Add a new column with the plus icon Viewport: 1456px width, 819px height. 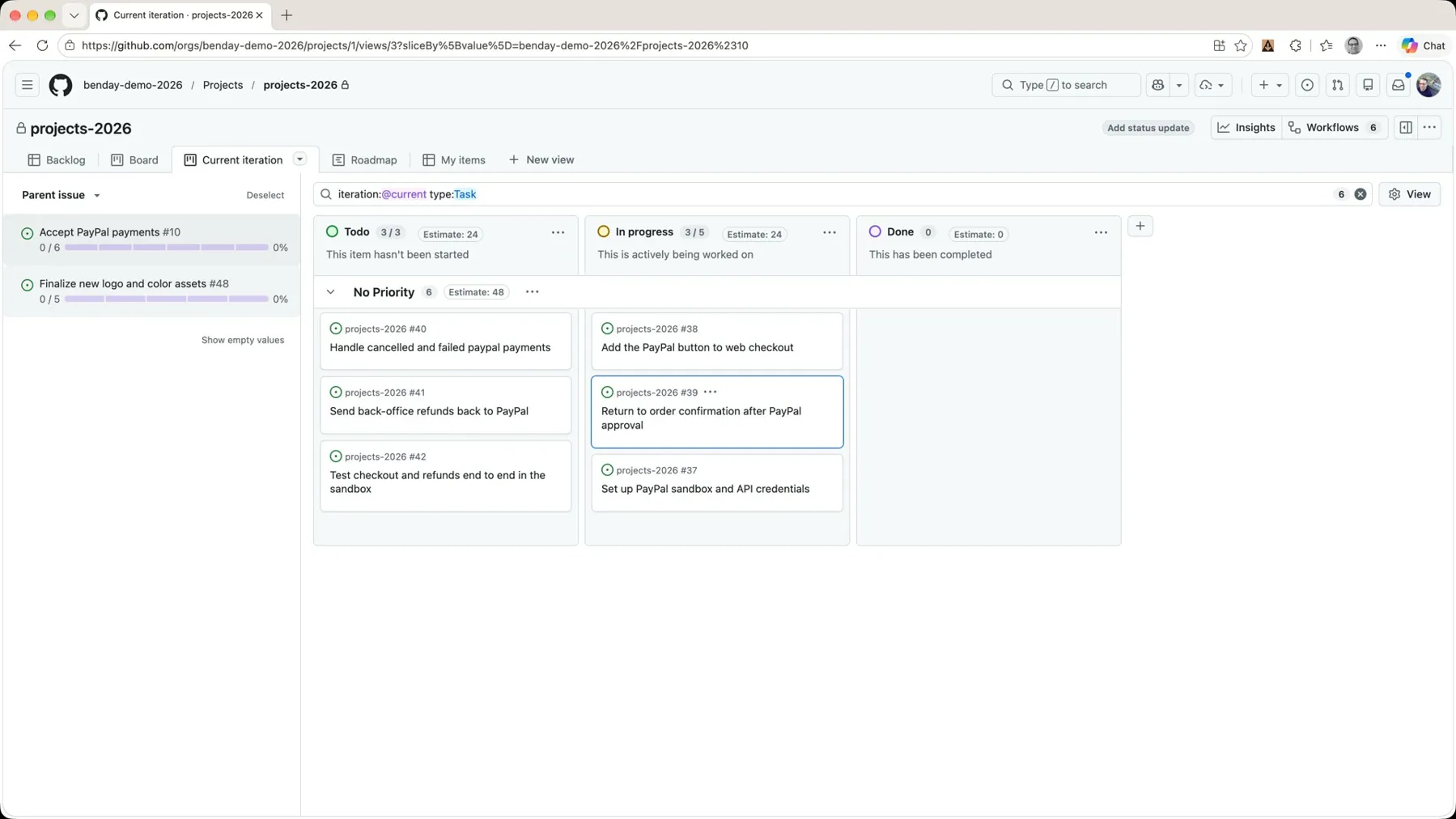pyautogui.click(x=1140, y=227)
